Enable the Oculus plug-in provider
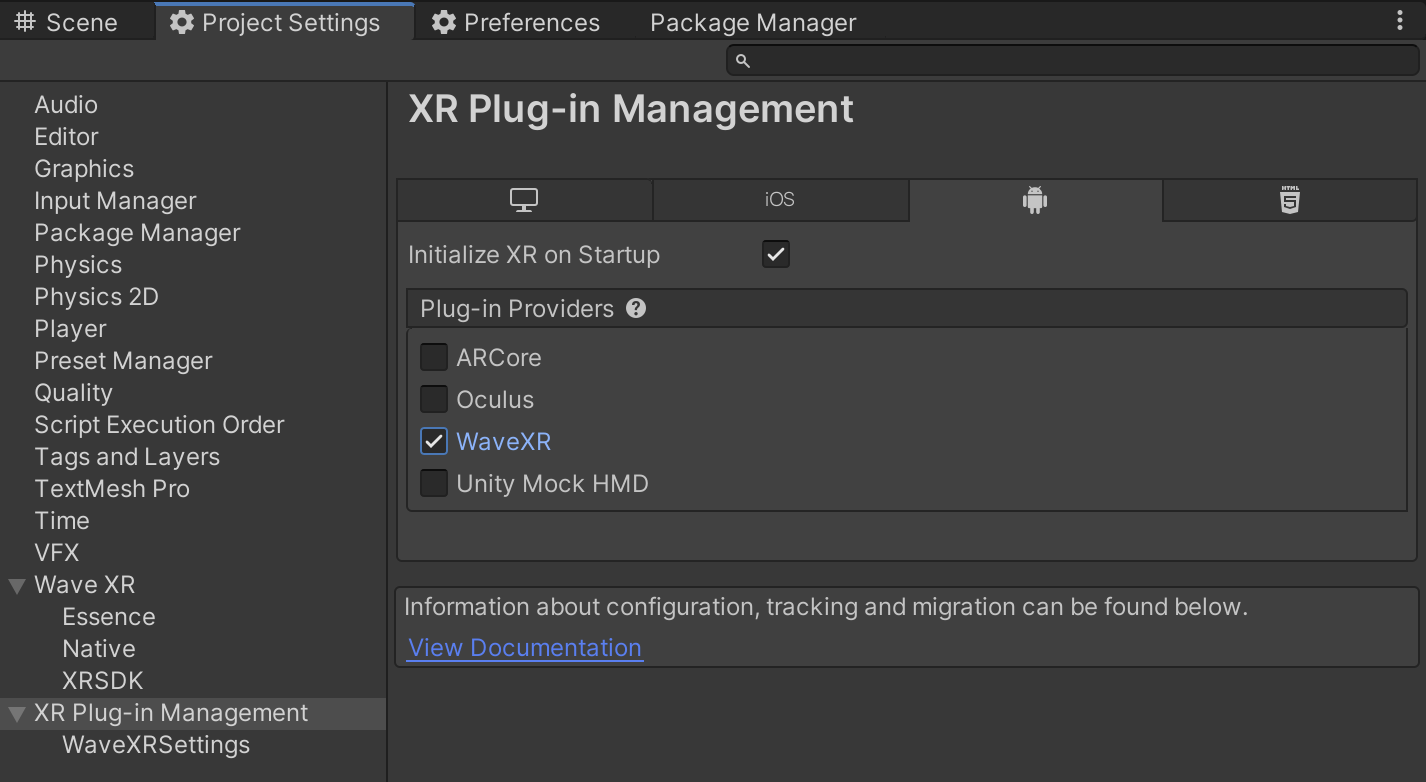This screenshot has width=1426, height=782. (434, 399)
